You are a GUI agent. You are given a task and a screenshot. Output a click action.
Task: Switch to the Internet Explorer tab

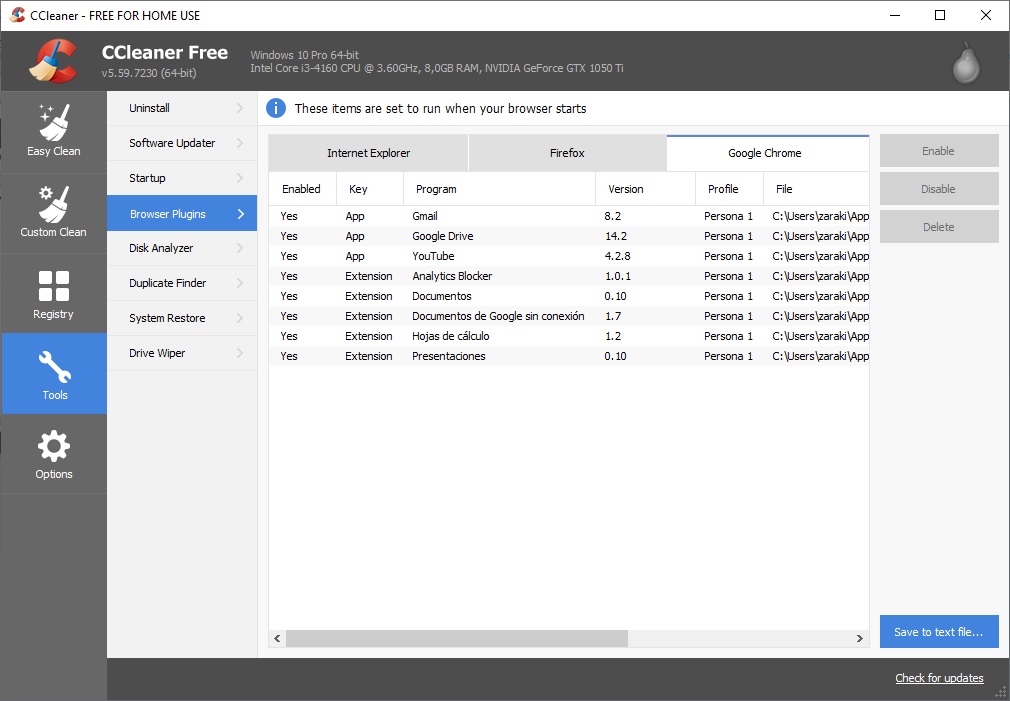[x=368, y=153]
